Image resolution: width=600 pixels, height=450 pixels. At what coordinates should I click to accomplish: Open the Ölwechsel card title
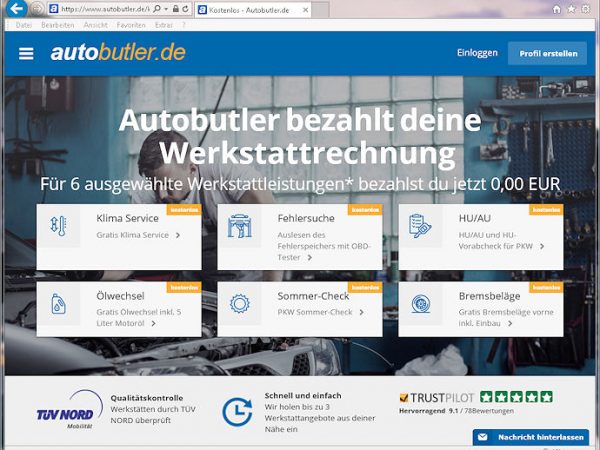coord(120,296)
